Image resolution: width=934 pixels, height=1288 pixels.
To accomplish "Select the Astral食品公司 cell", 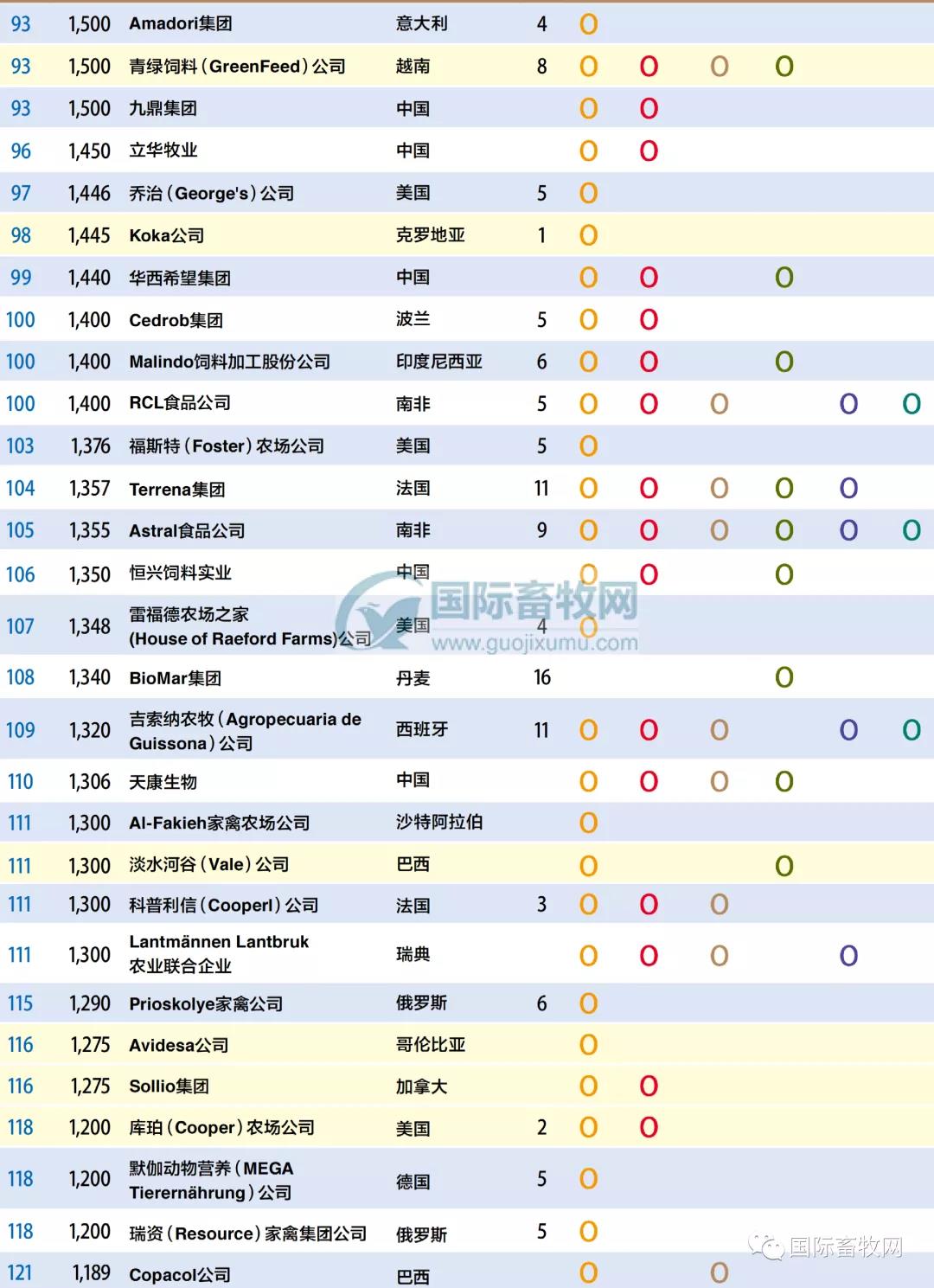I will [187, 531].
